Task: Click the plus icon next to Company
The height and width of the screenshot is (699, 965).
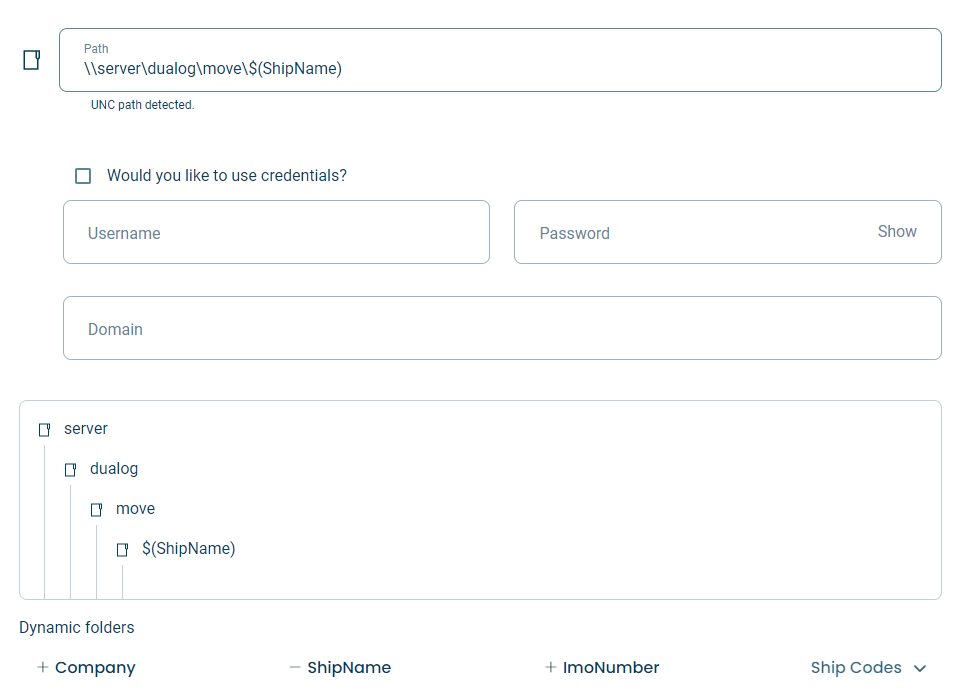Action: 42,667
